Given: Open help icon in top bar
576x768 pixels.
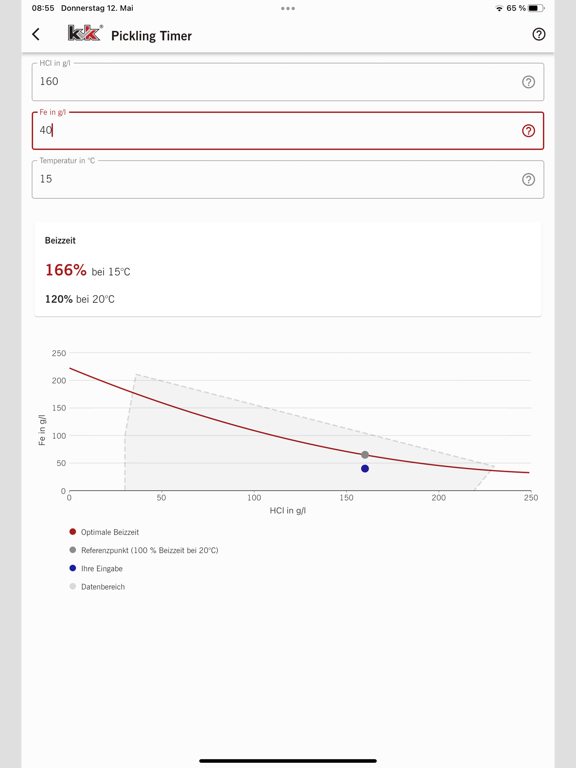Looking at the screenshot, I should [x=539, y=34].
